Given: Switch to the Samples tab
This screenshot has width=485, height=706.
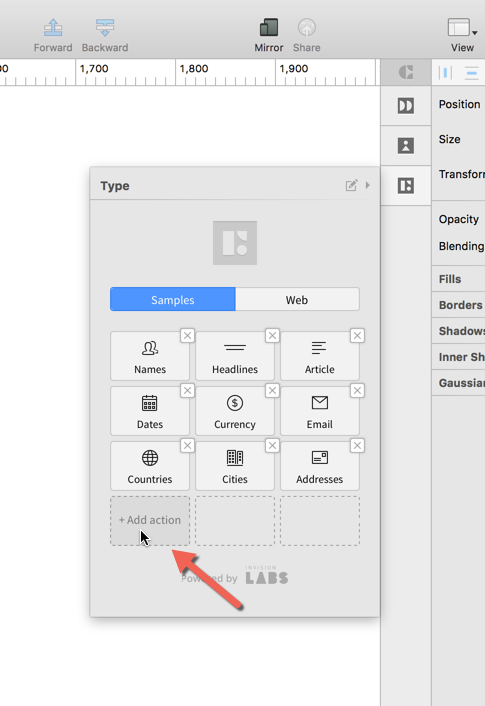Looking at the screenshot, I should [172, 299].
